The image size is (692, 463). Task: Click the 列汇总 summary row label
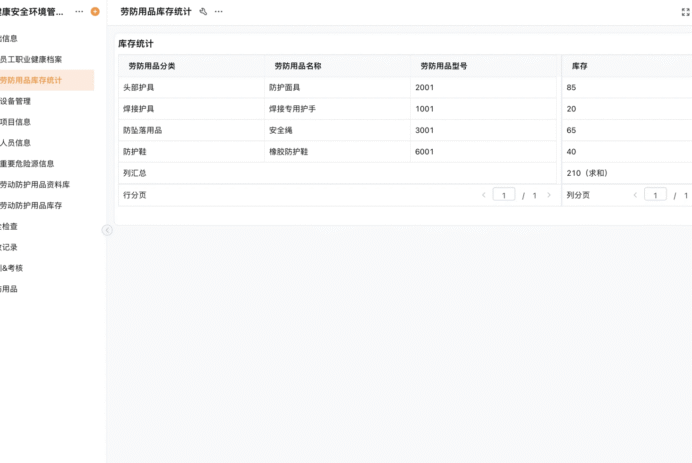(135, 173)
